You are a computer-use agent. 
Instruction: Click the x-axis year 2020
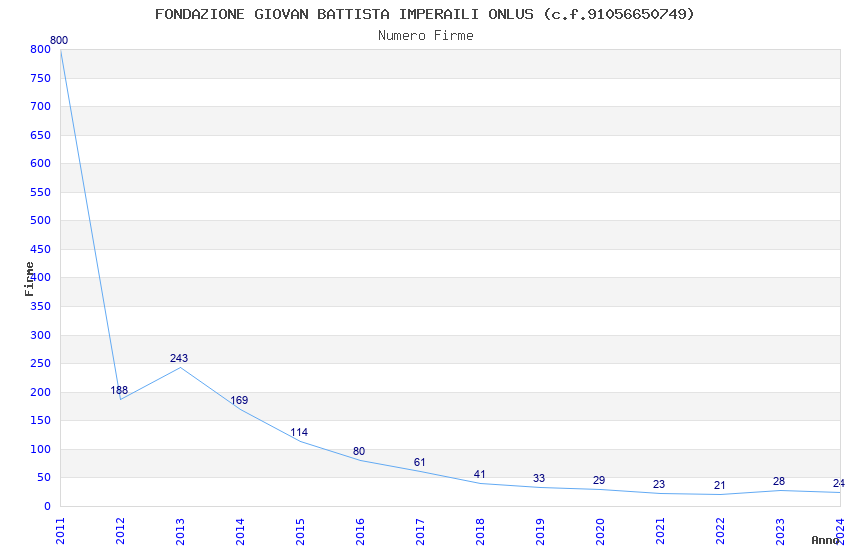tap(600, 531)
